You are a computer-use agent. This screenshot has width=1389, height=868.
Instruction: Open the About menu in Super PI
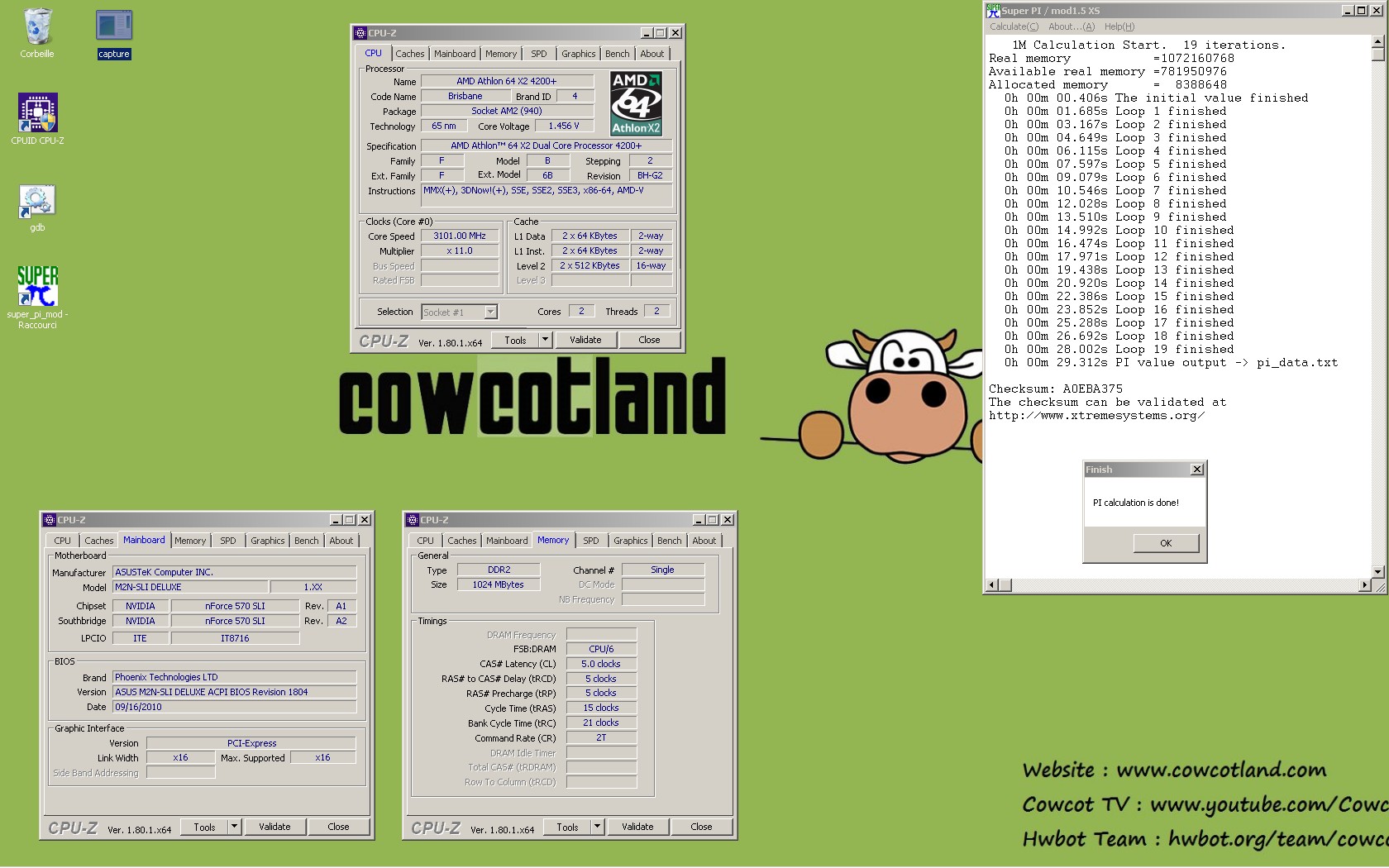click(1072, 26)
